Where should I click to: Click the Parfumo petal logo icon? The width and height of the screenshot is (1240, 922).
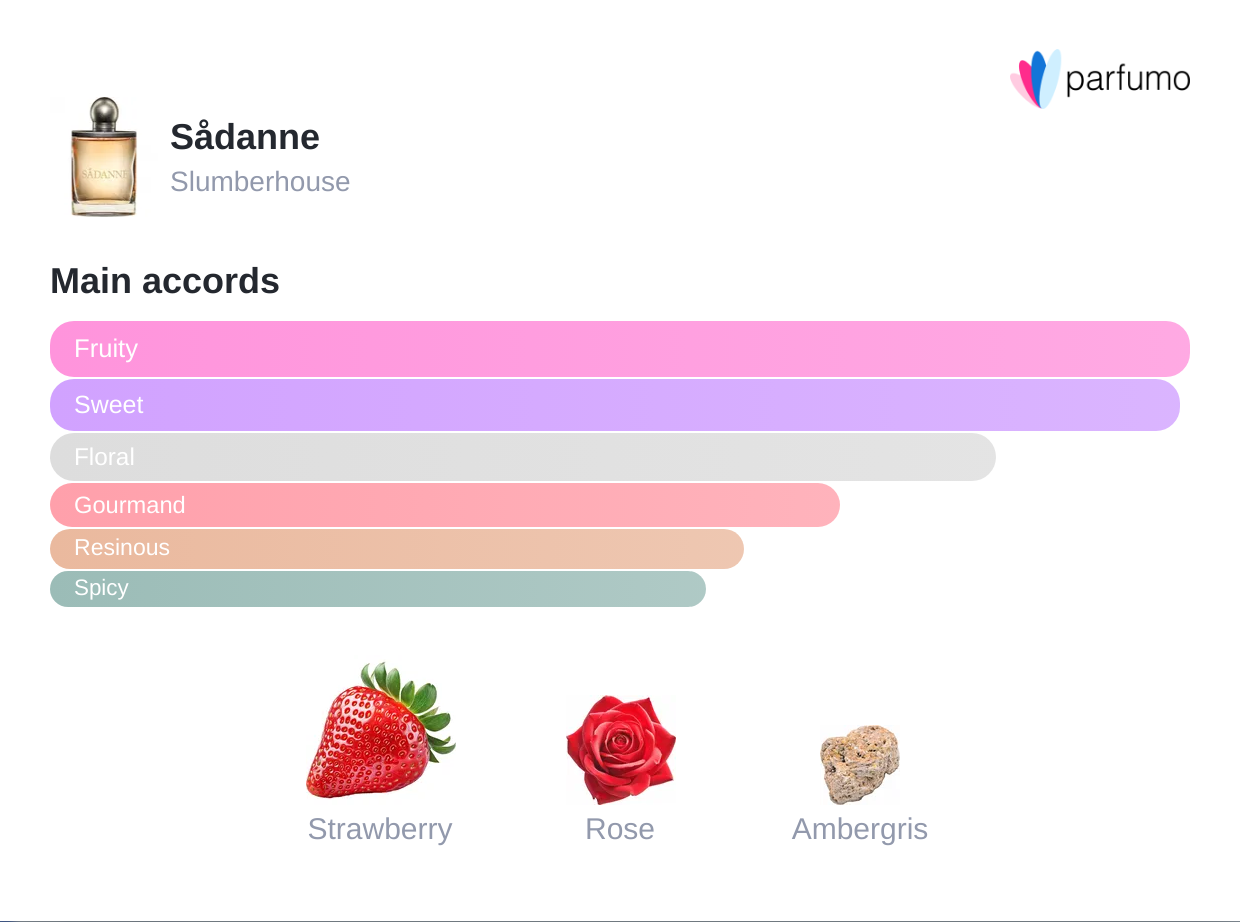pyautogui.click(x=1034, y=79)
